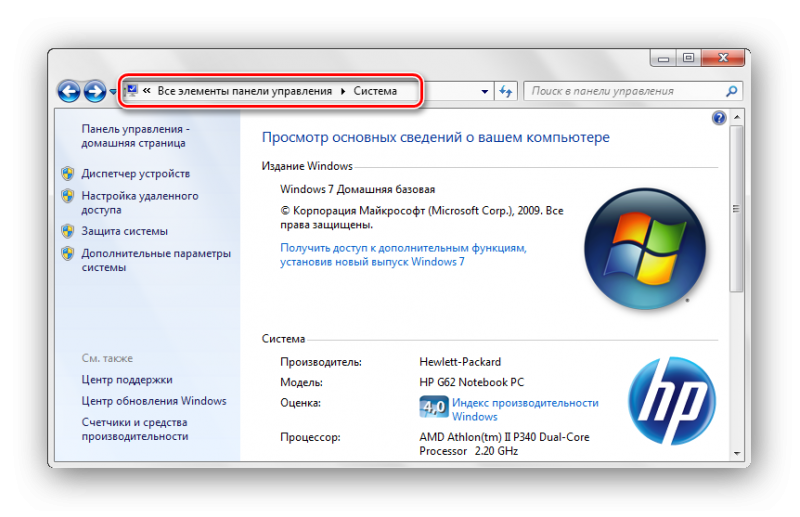This screenshot has height=517, width=800.
Task: Open help with the blue question mark icon
Action: 719,118
